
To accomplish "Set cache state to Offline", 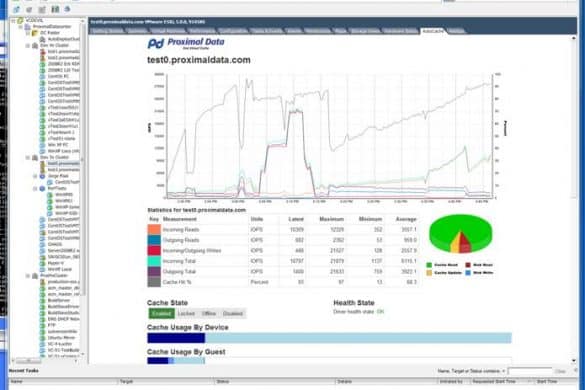I will point(209,313).
